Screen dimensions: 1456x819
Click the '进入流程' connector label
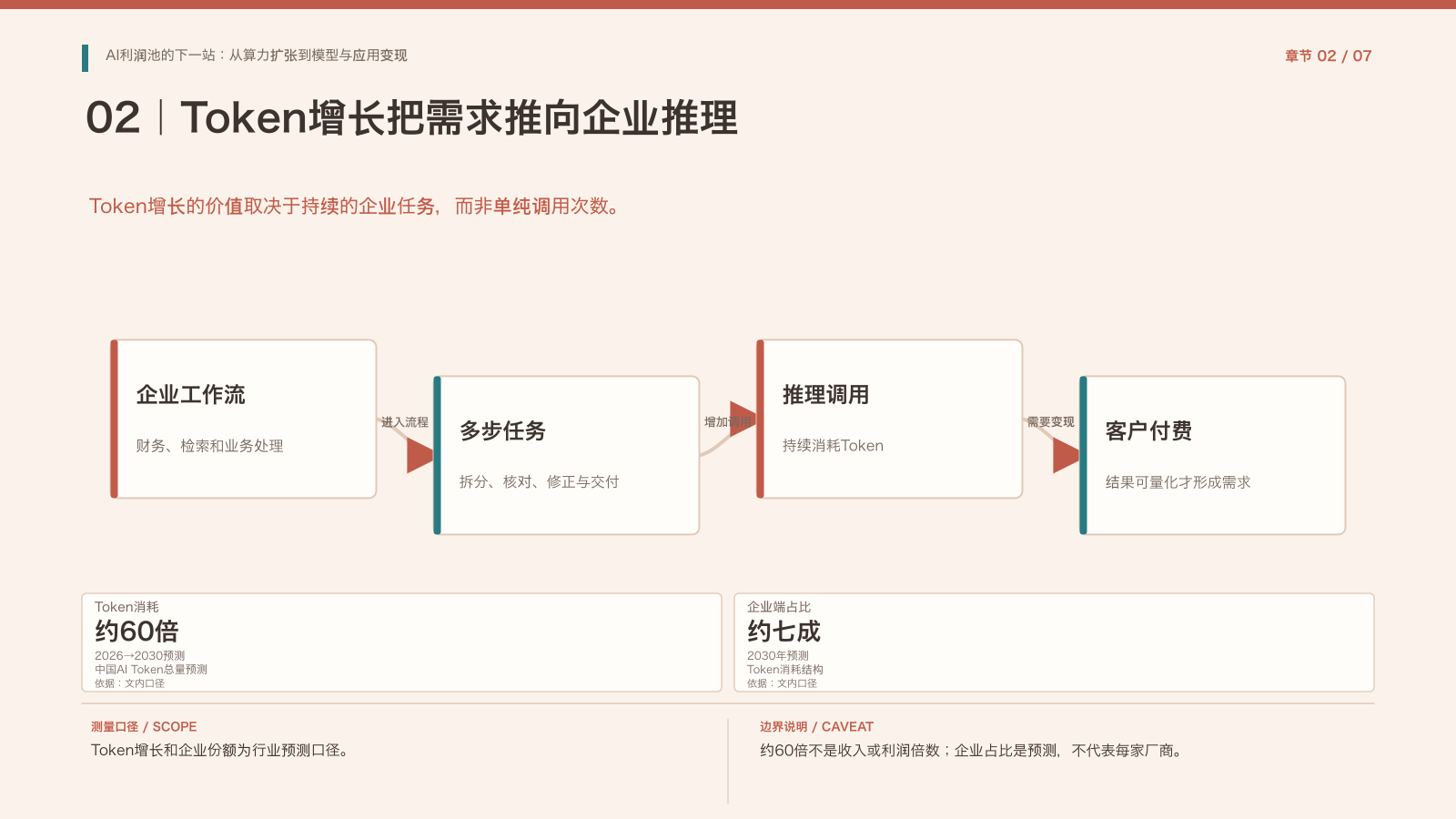pyautogui.click(x=404, y=422)
